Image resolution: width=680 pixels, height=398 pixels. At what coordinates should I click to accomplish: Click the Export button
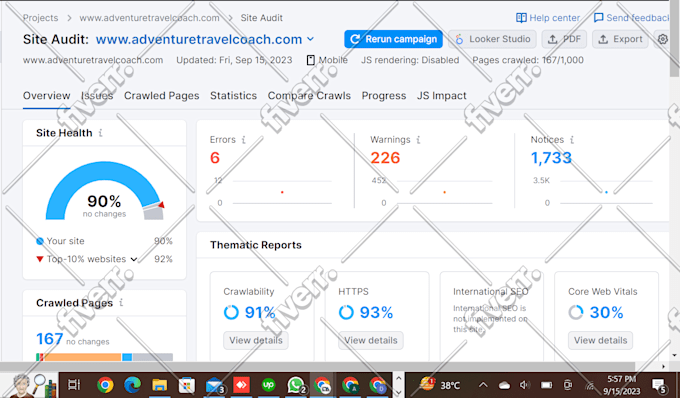click(620, 39)
